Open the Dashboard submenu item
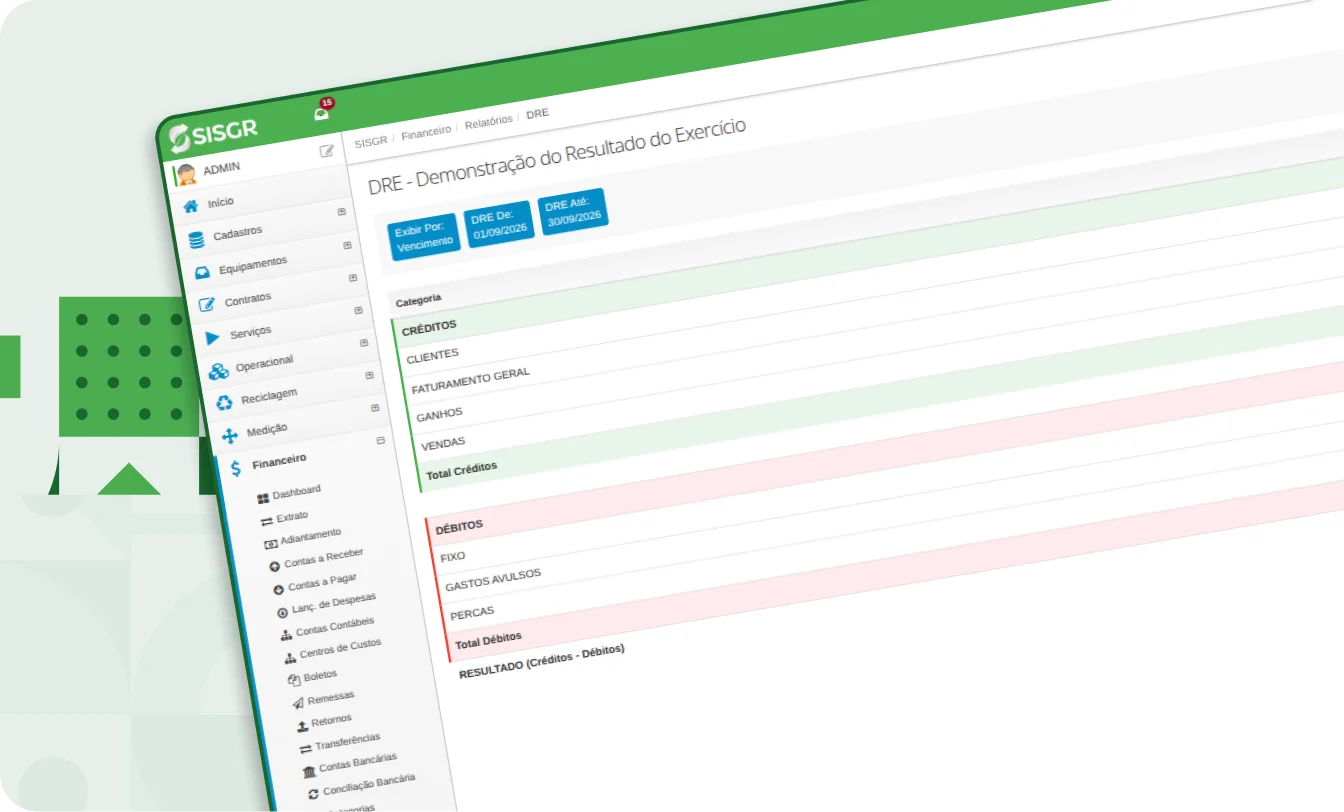 coord(297,492)
